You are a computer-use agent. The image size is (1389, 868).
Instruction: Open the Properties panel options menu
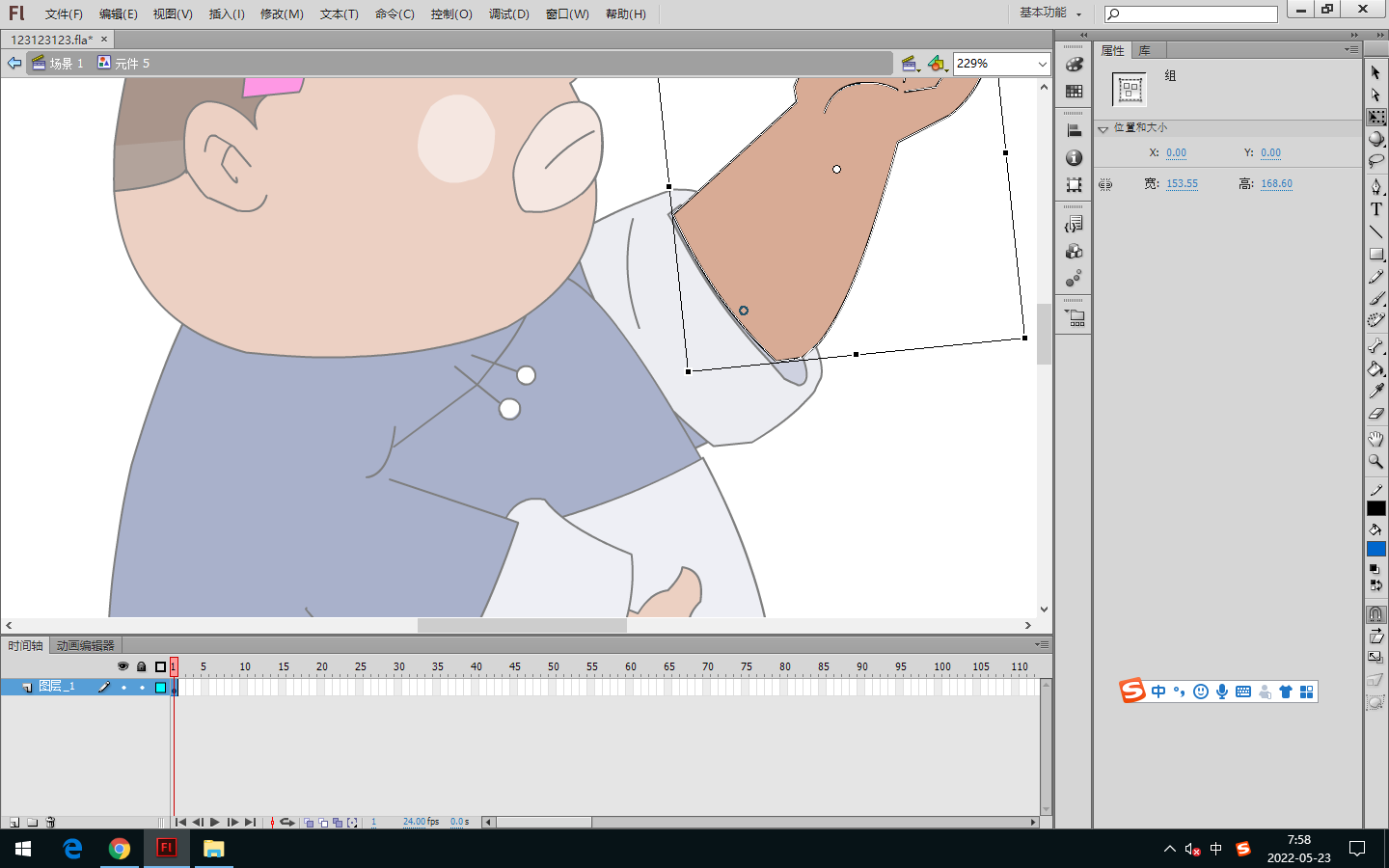1351,49
